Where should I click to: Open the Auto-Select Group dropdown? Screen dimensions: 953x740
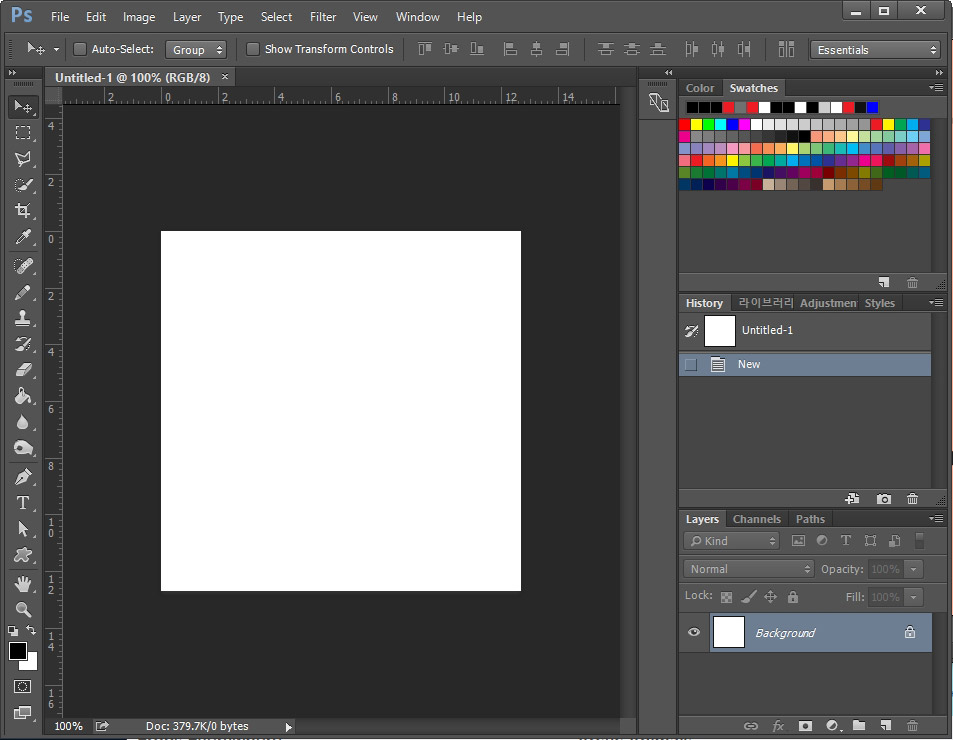196,50
